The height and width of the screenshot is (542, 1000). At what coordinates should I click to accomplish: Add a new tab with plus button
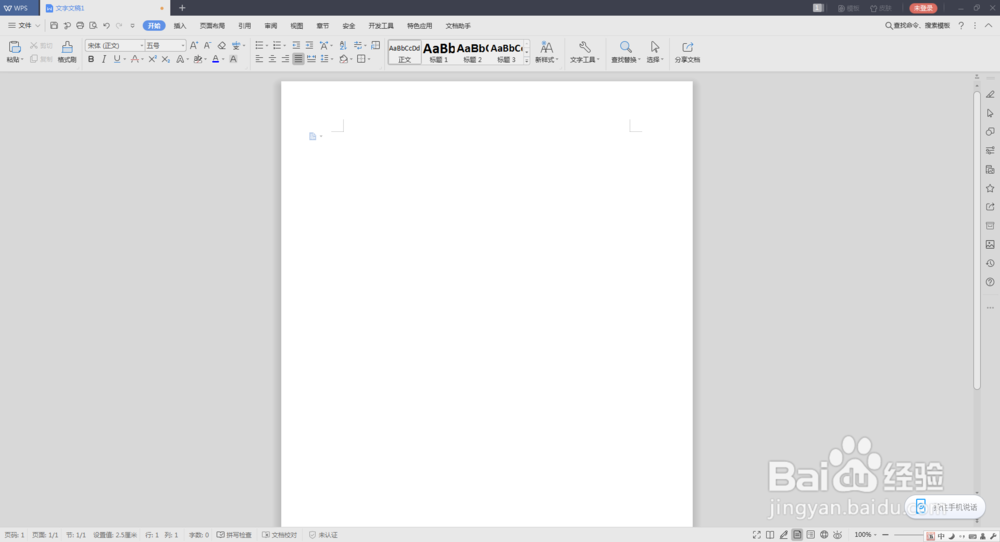182,8
